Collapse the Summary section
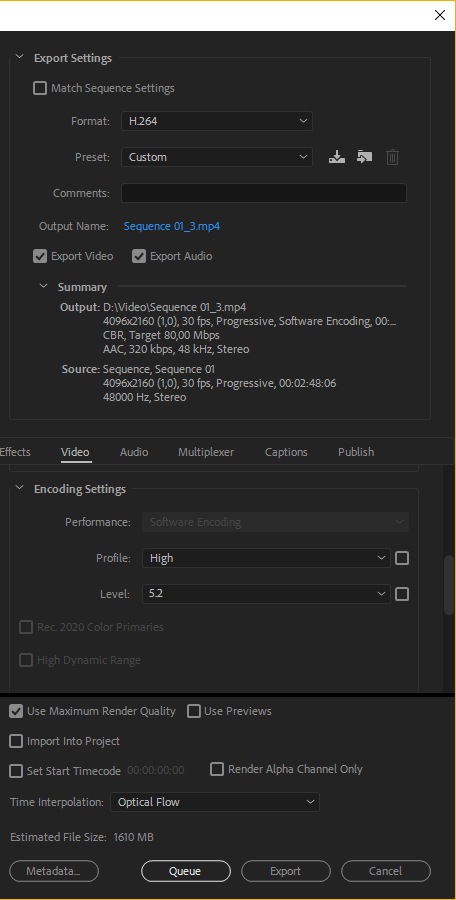 point(44,286)
